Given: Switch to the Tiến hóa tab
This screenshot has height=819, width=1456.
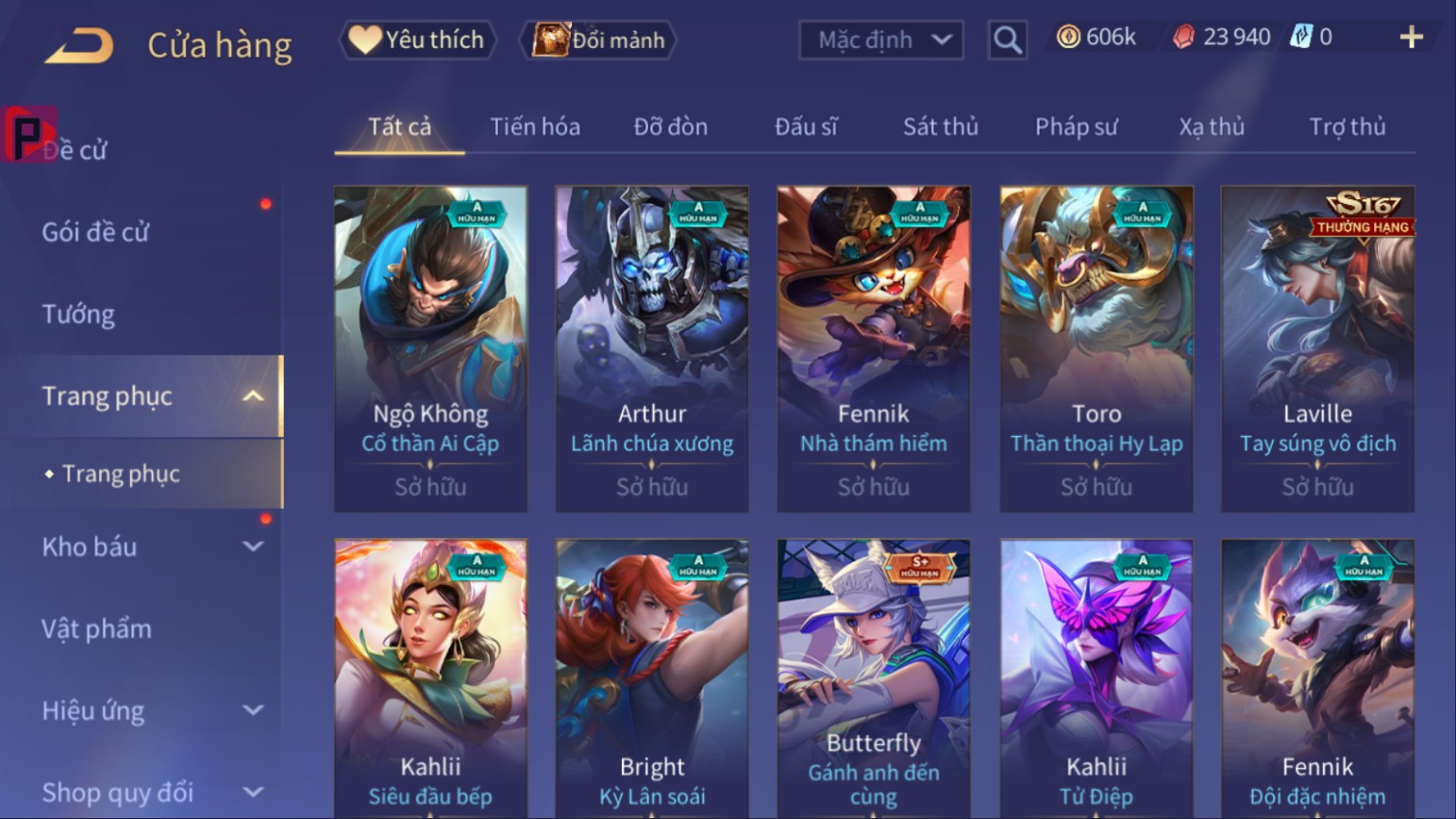Looking at the screenshot, I should coord(535,126).
